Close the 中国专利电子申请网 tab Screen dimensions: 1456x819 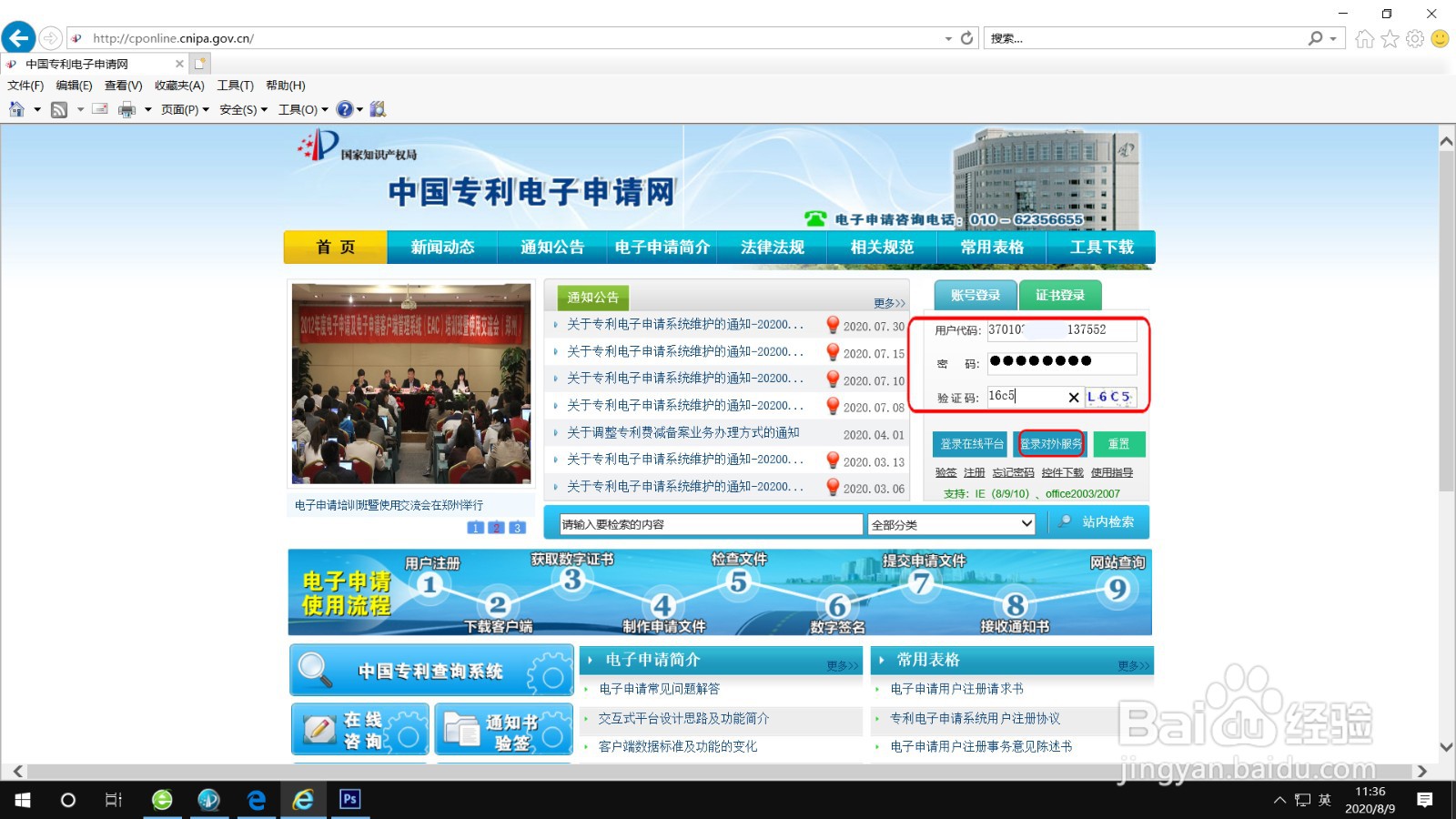pos(179,64)
